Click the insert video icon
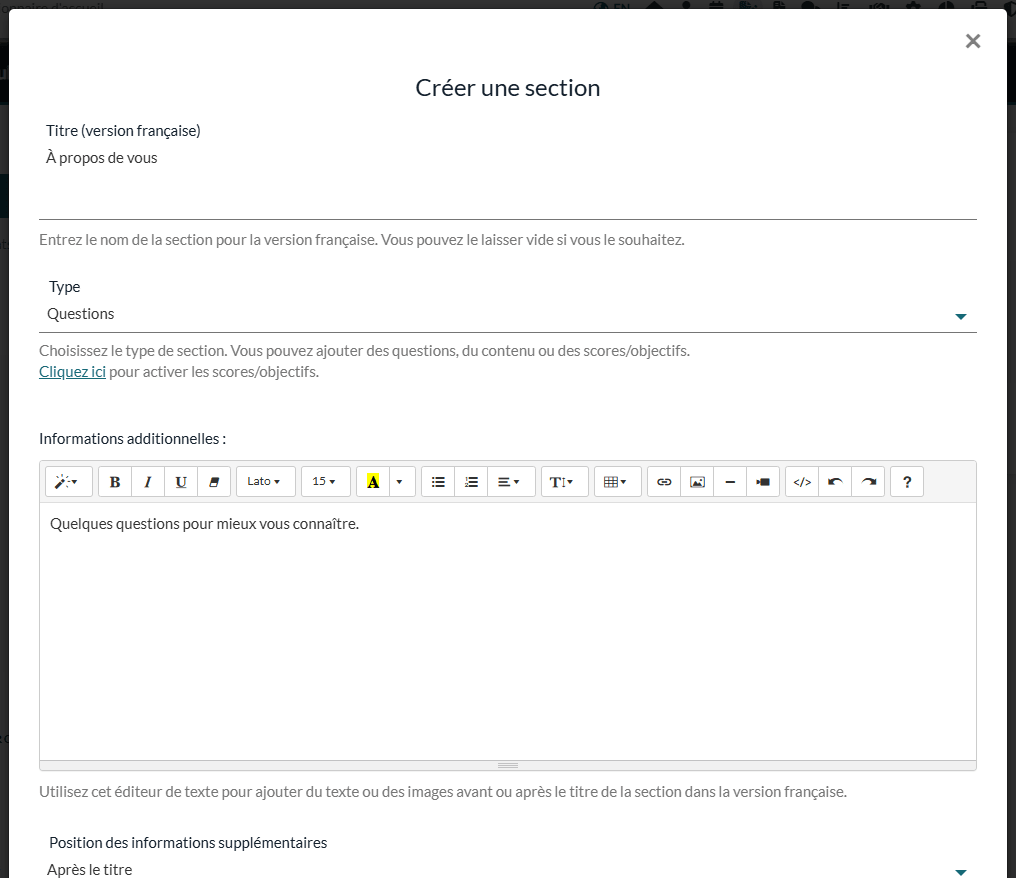 (763, 481)
